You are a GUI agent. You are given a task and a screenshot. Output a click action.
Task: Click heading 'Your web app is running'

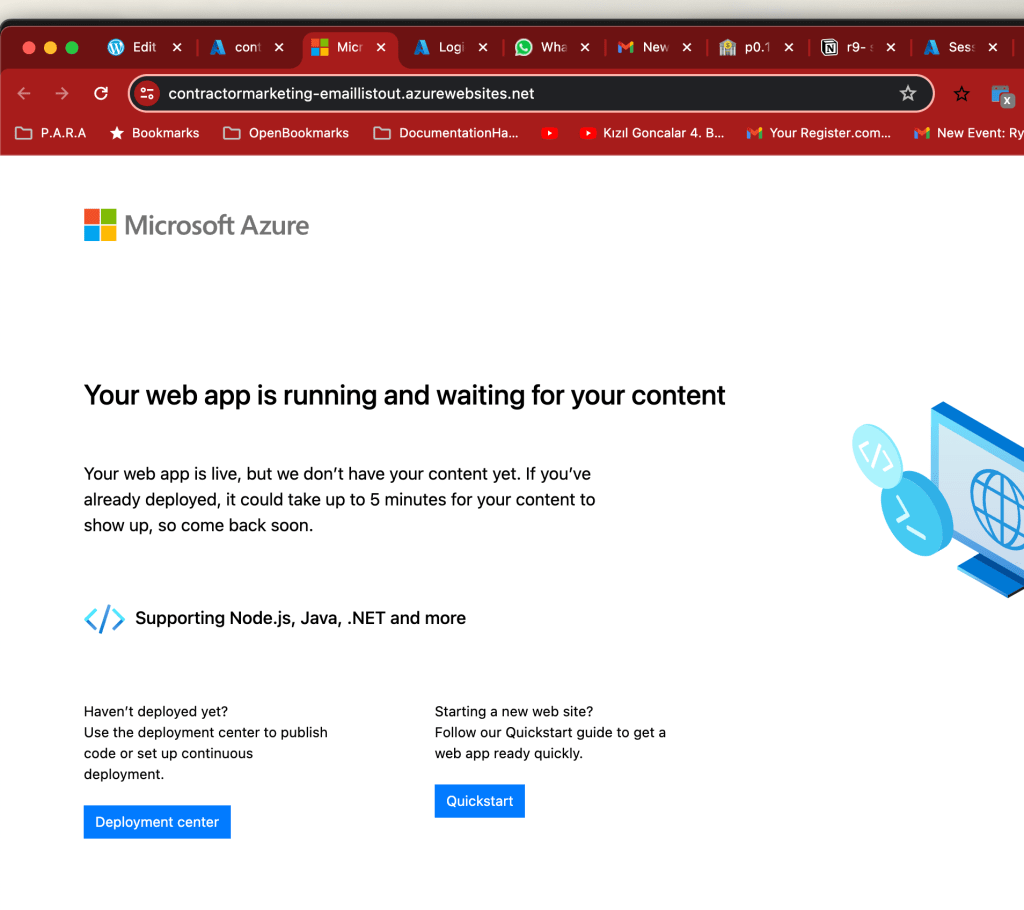pyautogui.click(x=404, y=395)
